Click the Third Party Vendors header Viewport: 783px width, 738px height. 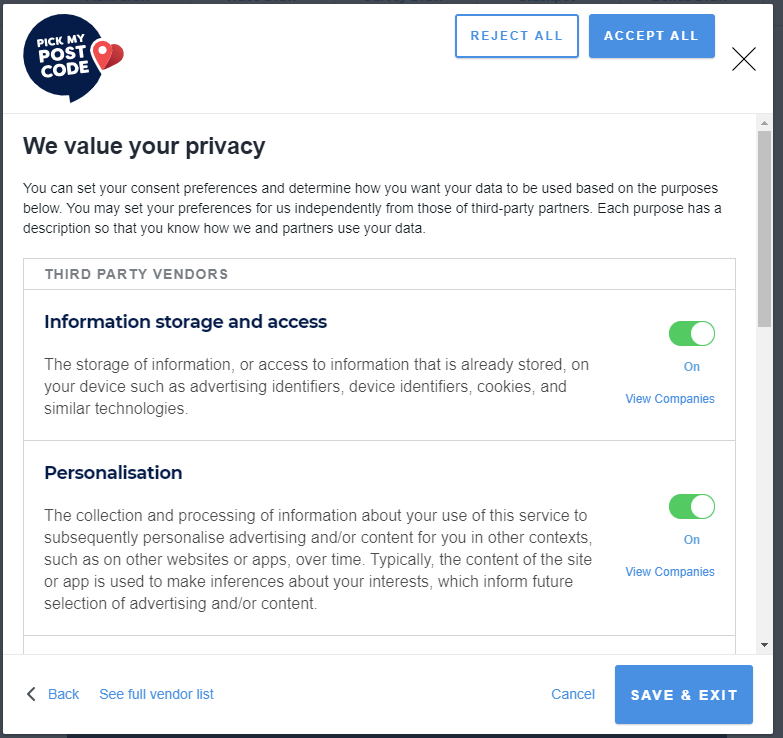coord(136,274)
